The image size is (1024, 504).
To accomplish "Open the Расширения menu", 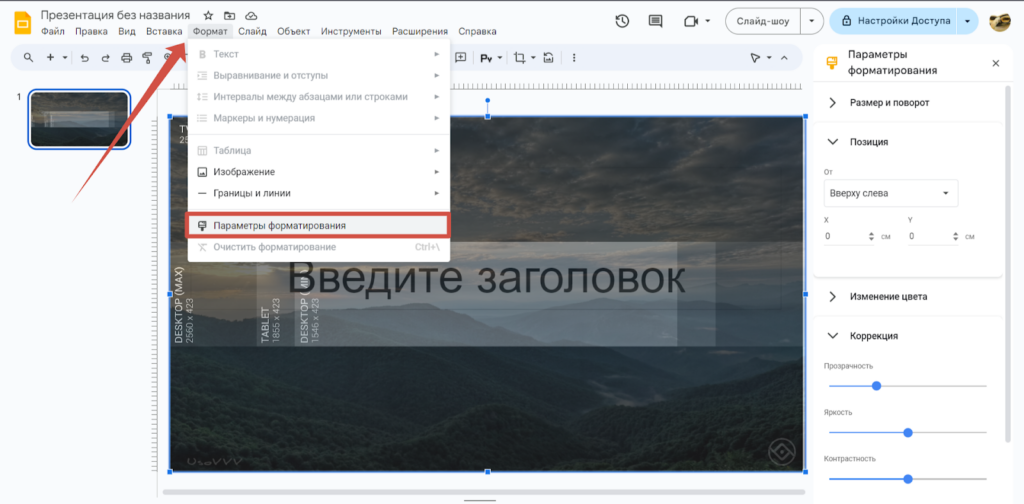I will point(420,31).
